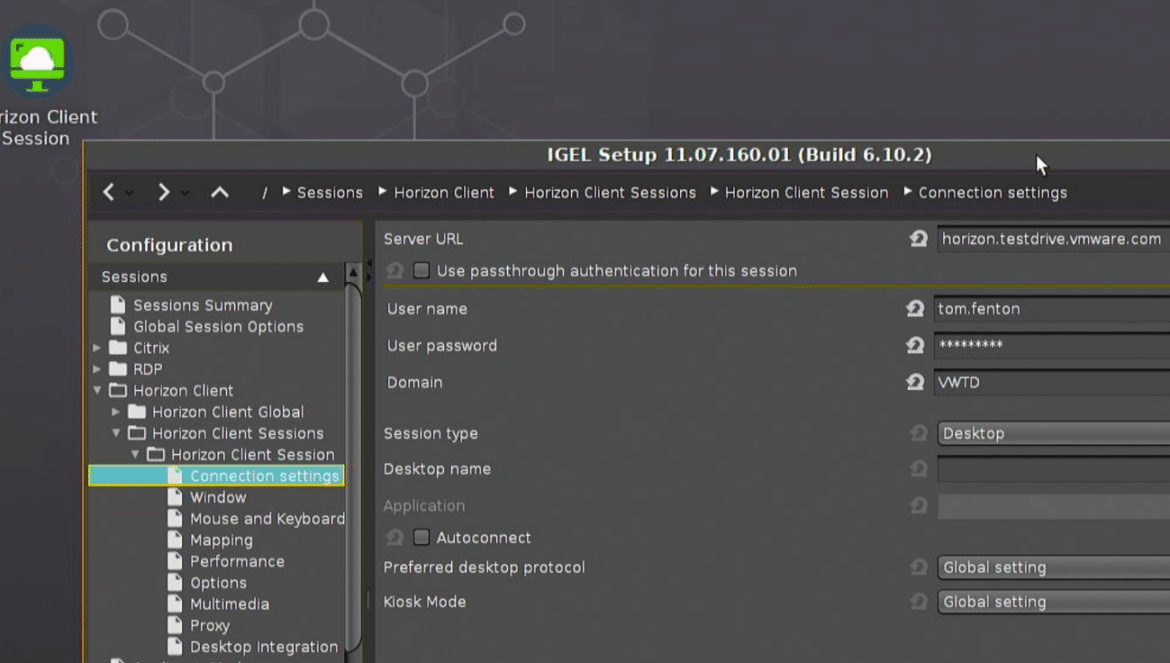1170x663 pixels.
Task: Click the Horizon Client Sessions breadcrumb
Action: (x=610, y=192)
